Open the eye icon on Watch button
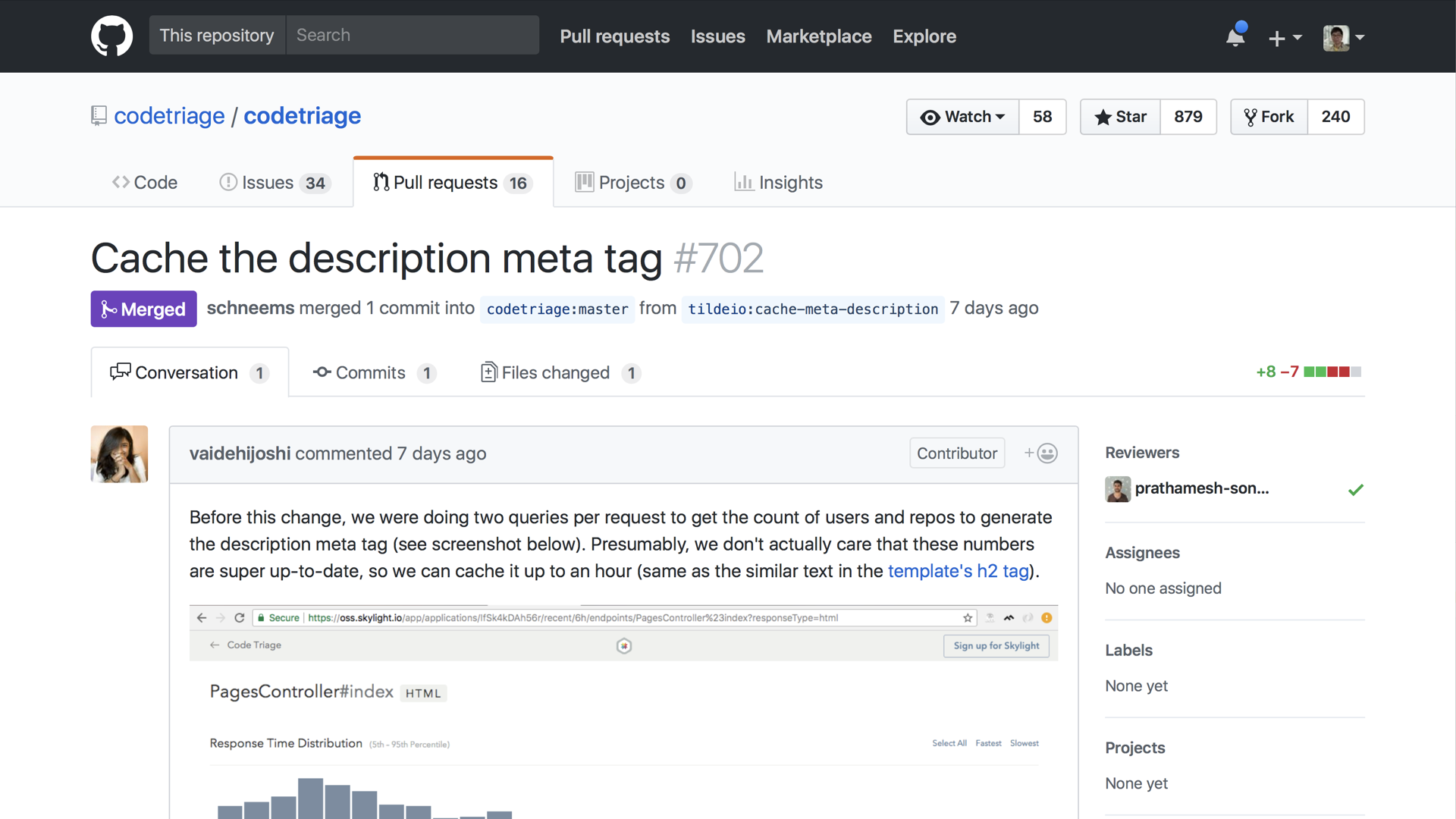 930,117
